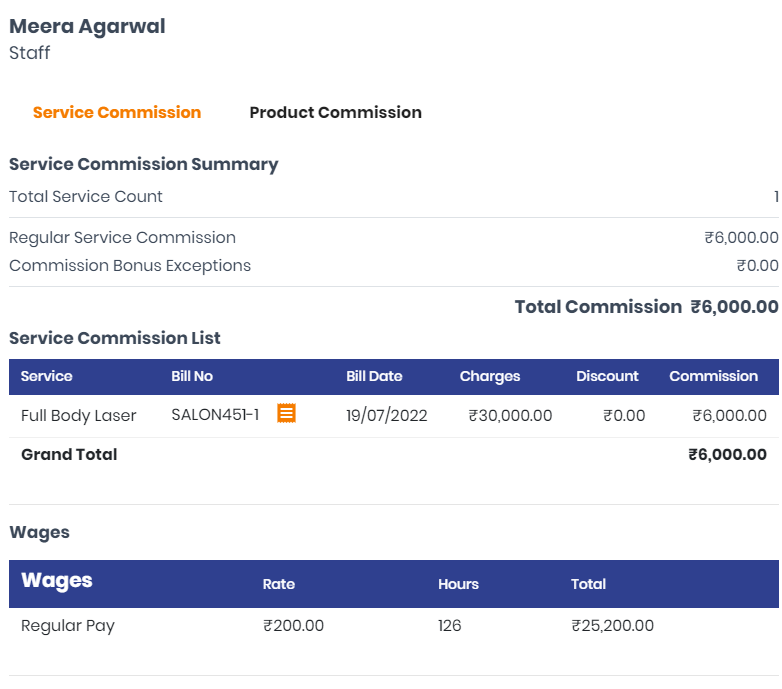782x689 pixels.
Task: Click the Service column header
Action: point(46,376)
